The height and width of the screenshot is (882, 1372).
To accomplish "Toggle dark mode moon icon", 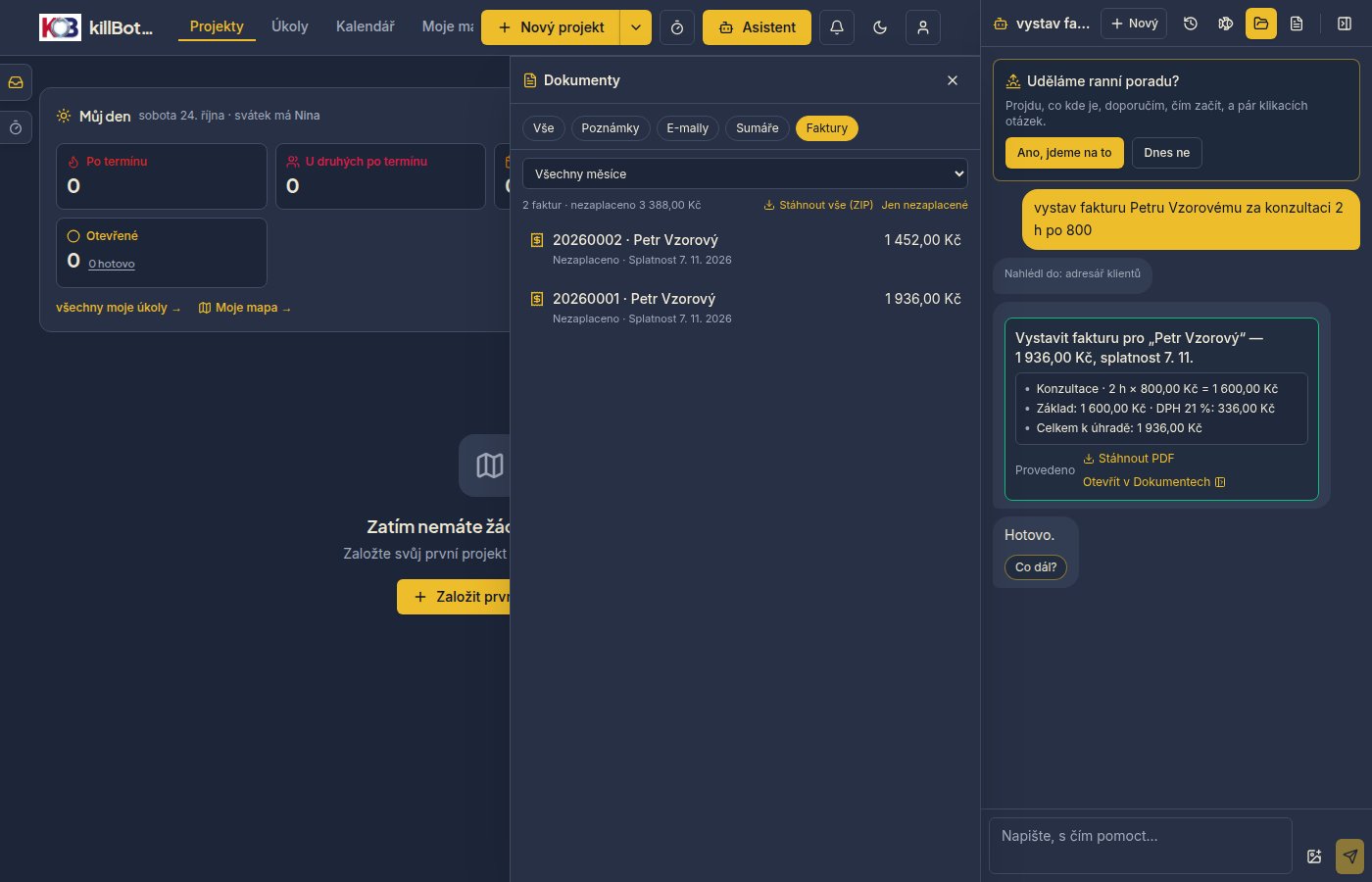I will [x=880, y=27].
